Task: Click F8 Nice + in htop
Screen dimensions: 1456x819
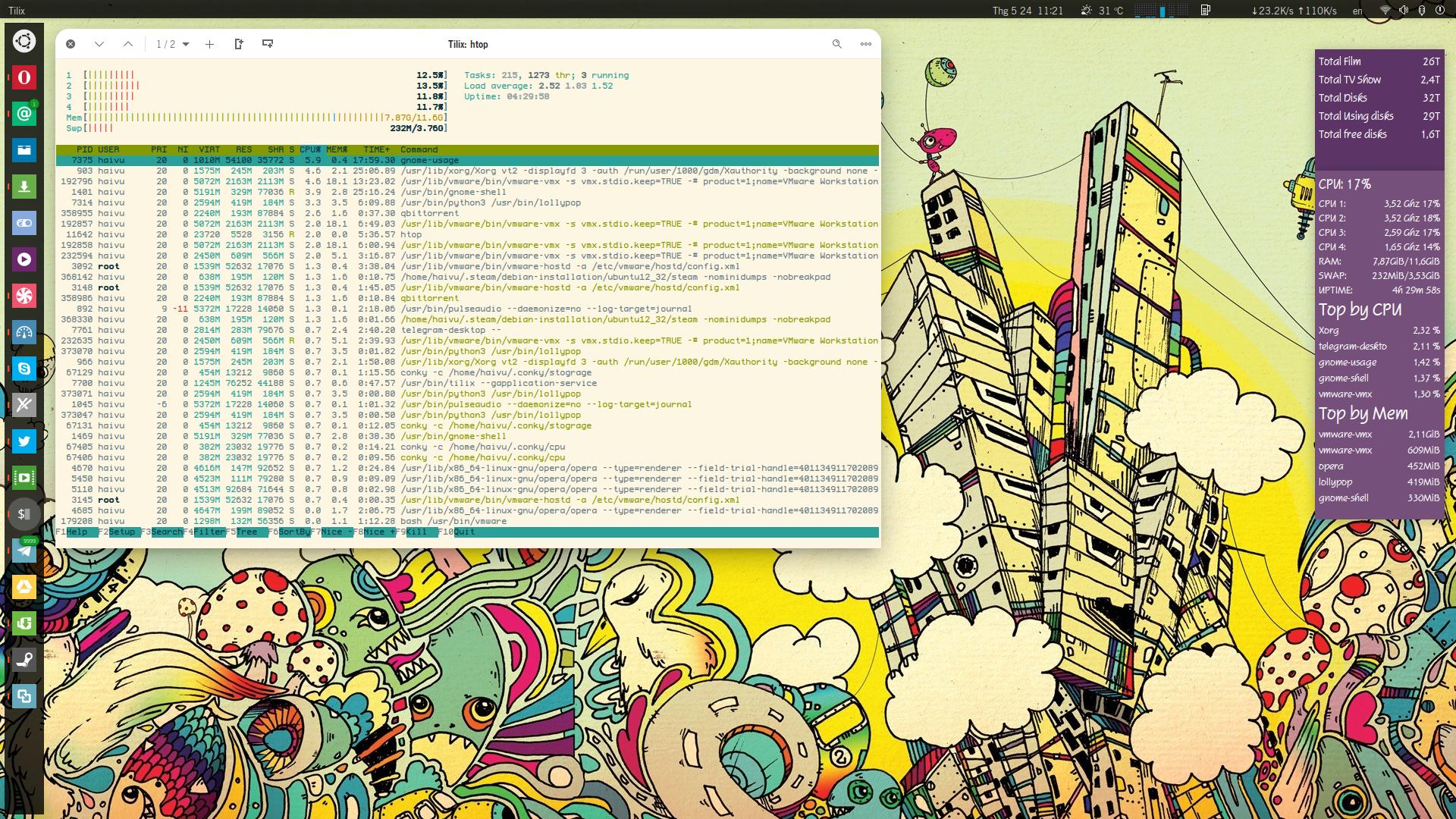Action: click(x=375, y=532)
